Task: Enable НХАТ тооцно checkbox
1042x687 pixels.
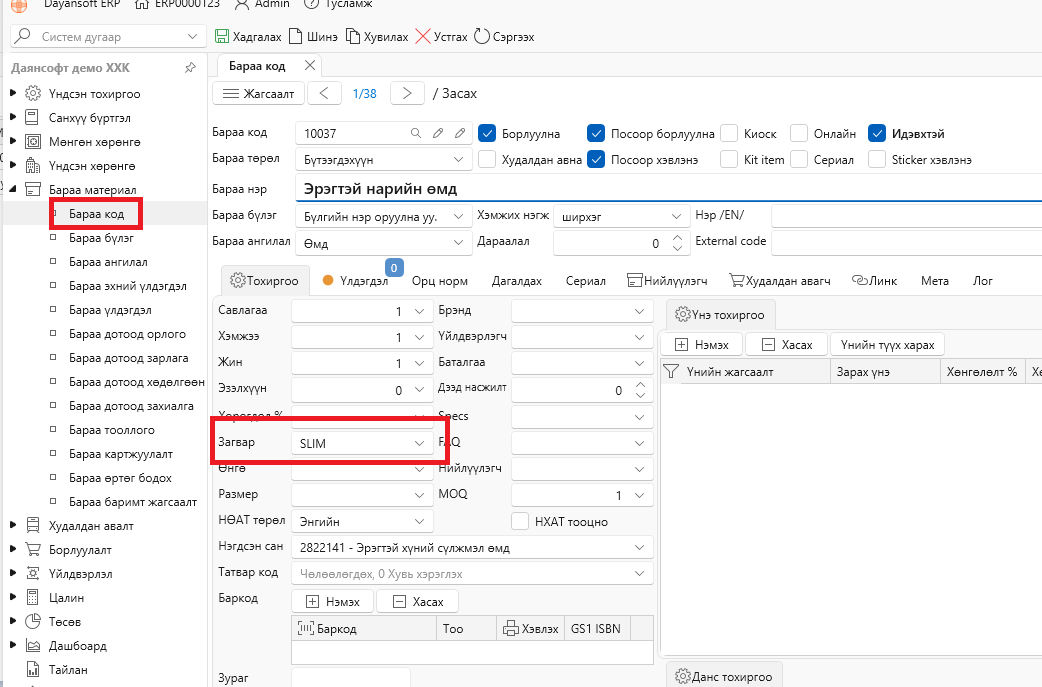Action: [520, 522]
